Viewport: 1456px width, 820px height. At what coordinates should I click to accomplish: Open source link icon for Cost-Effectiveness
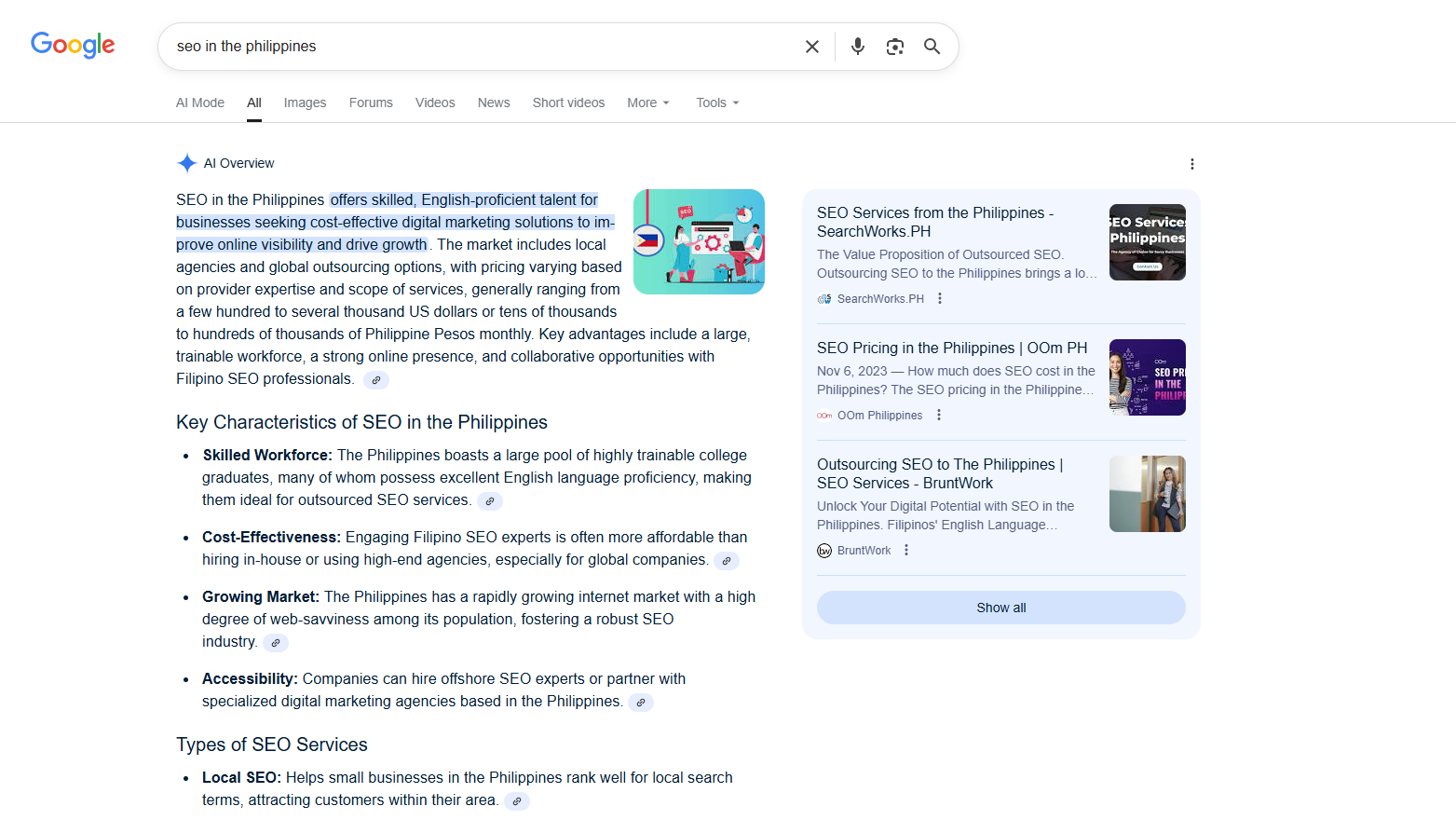coord(727,561)
